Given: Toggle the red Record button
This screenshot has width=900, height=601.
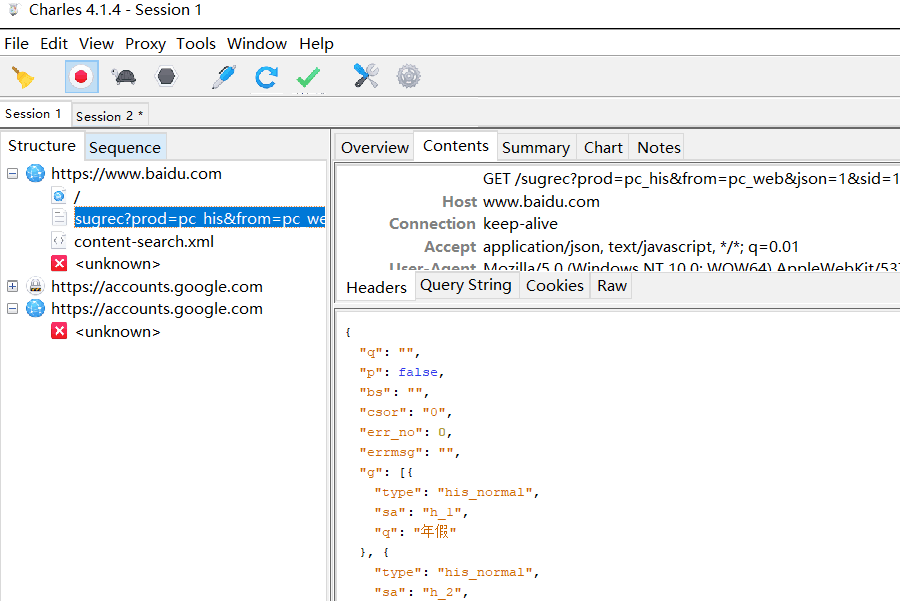Looking at the screenshot, I should 82,76.
